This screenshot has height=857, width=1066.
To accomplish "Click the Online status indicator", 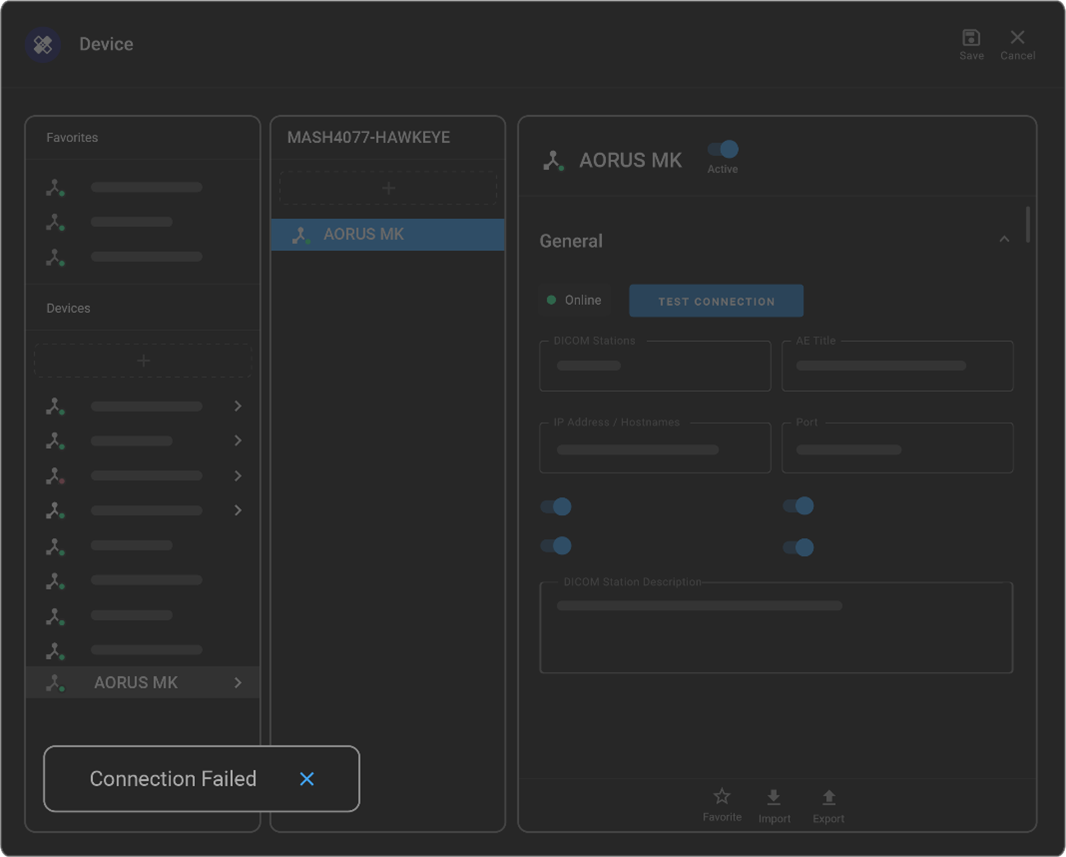I will click(574, 299).
